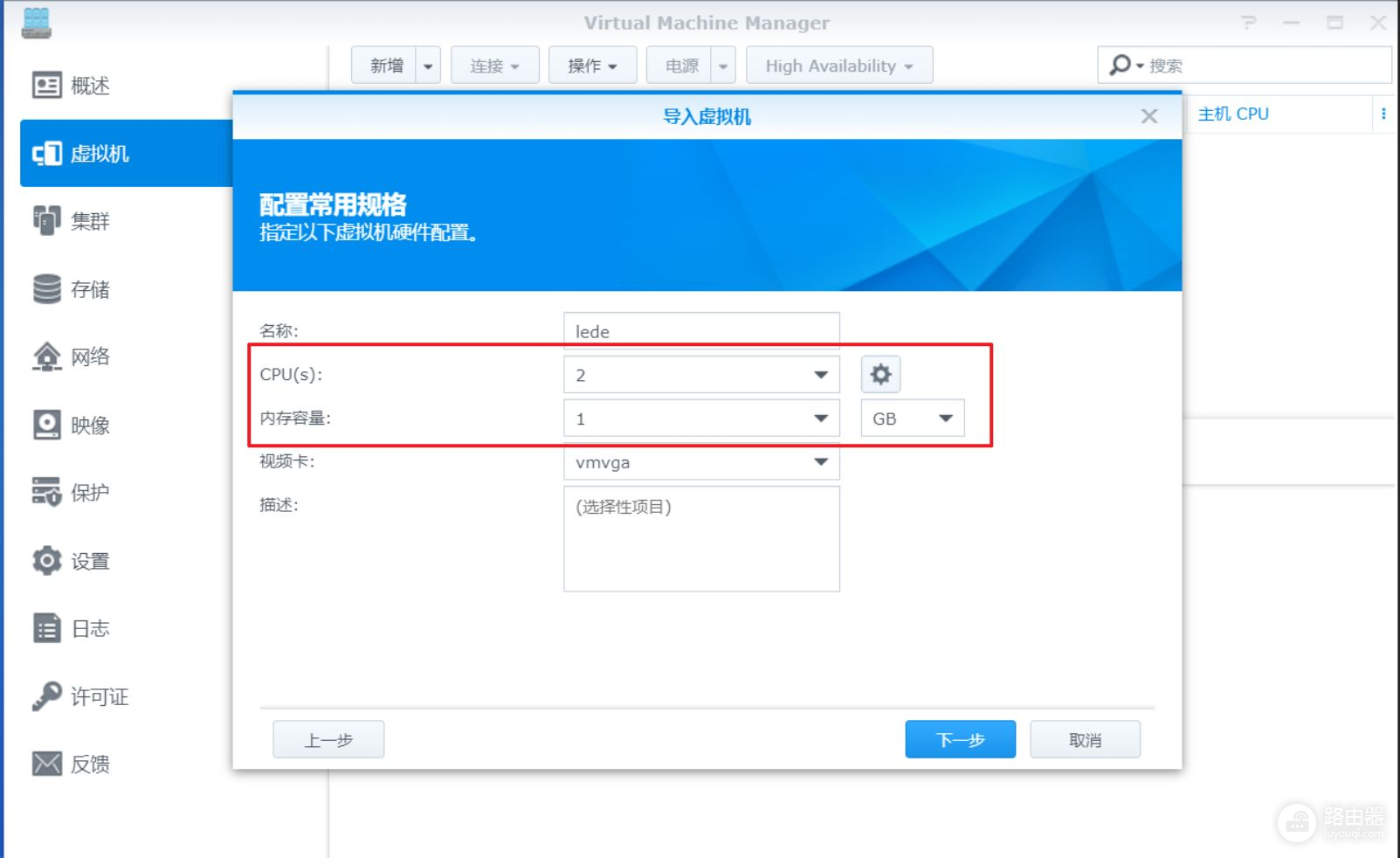The height and width of the screenshot is (858, 1400).
Task: Click 取消 to cancel import
Action: coord(1085,739)
